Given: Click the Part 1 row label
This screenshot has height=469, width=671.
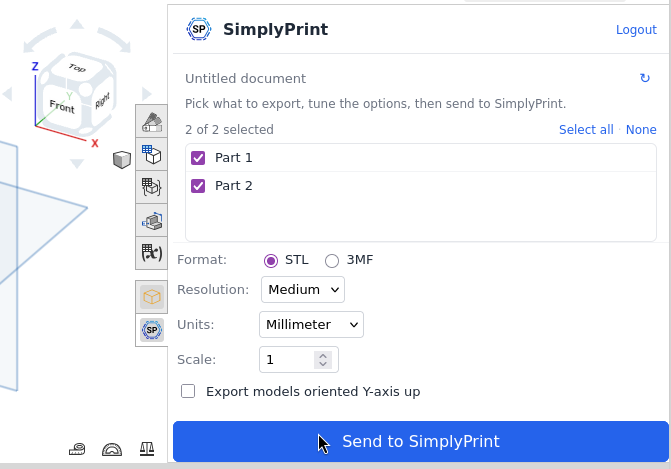Looking at the screenshot, I should coord(234,158).
